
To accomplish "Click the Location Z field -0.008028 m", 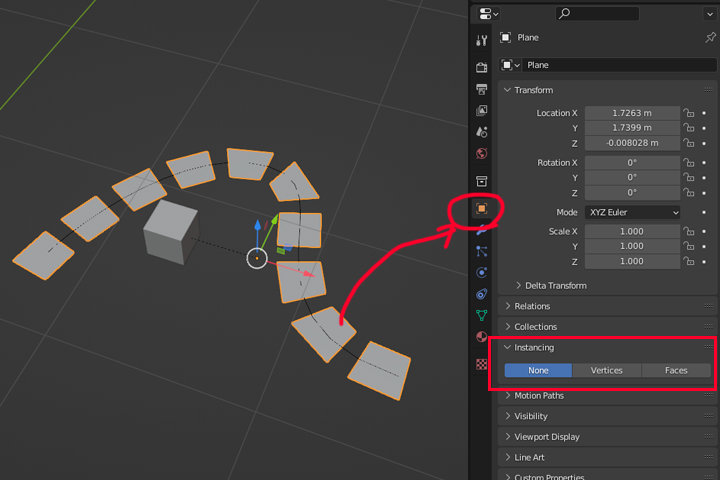I will pos(632,143).
